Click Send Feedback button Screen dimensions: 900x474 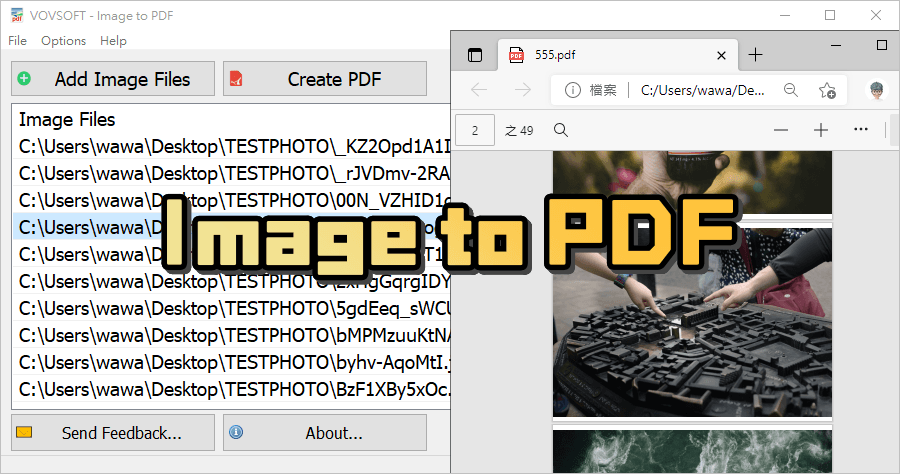pyautogui.click(x=113, y=433)
